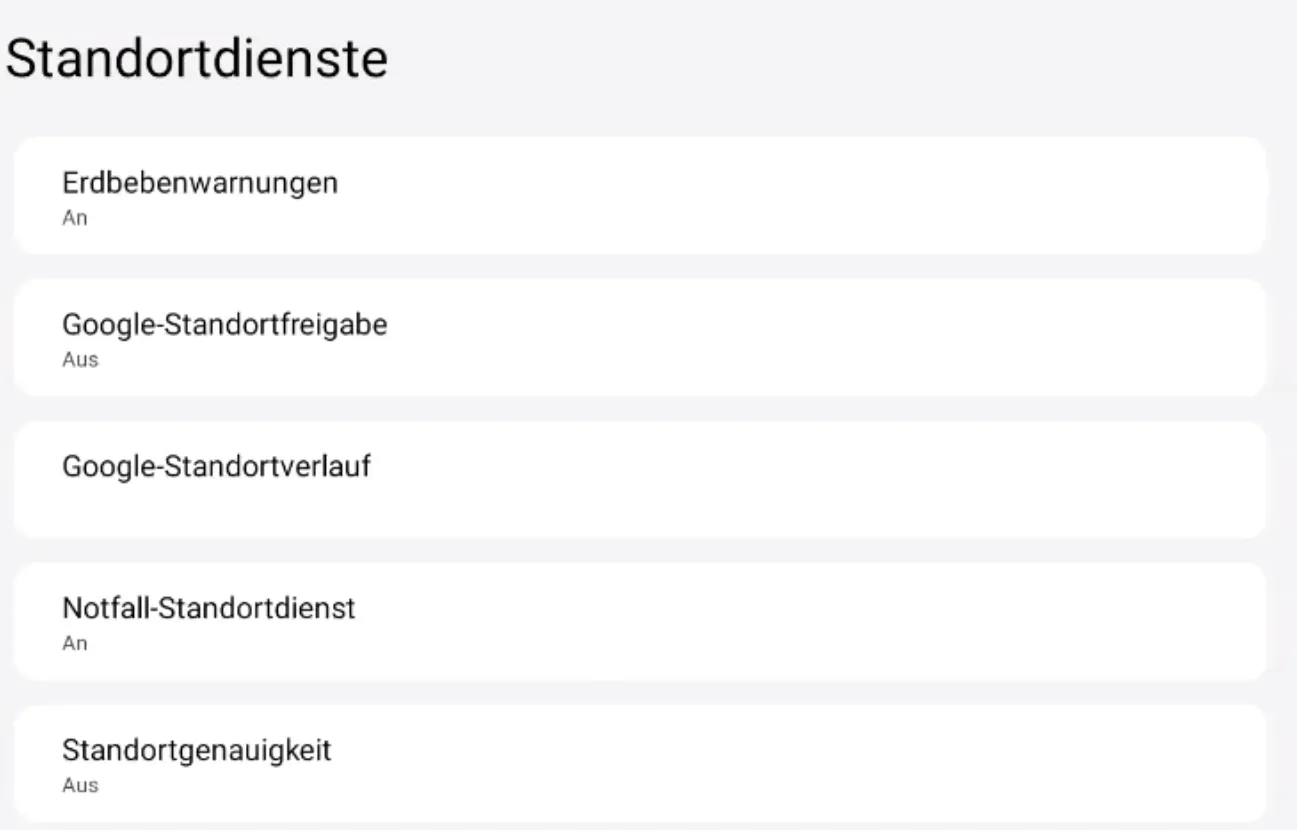Image resolution: width=1297 pixels, height=830 pixels.
Task: Tap the Google-Standortverlauf title text
Action: coord(217,467)
